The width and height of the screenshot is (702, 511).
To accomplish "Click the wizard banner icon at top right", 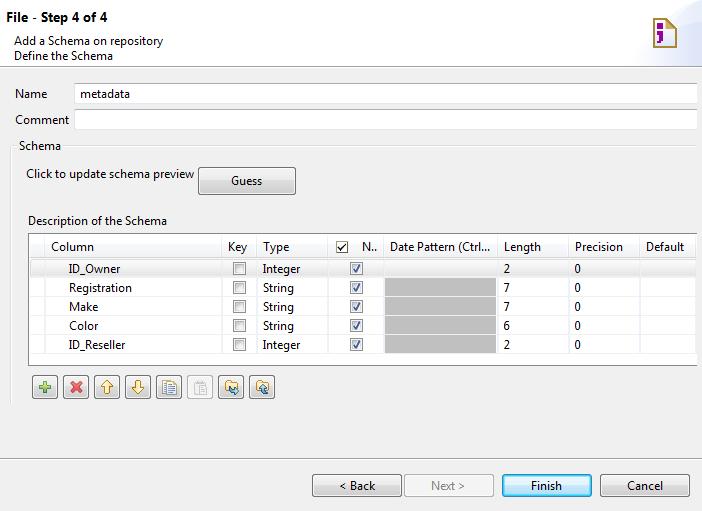I will [x=664, y=32].
